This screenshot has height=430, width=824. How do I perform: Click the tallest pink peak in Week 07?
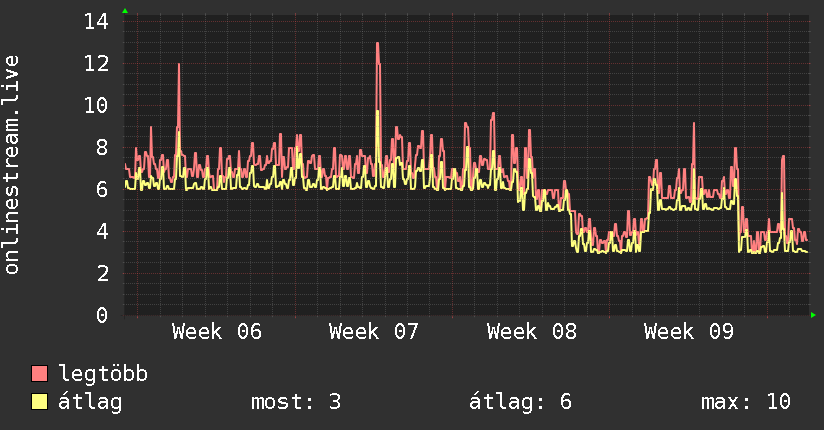click(x=378, y=44)
